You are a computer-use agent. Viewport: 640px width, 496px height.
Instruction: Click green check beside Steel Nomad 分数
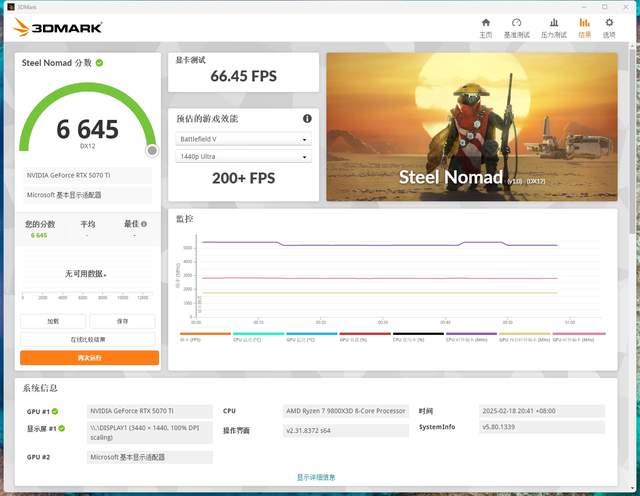[x=99, y=63]
